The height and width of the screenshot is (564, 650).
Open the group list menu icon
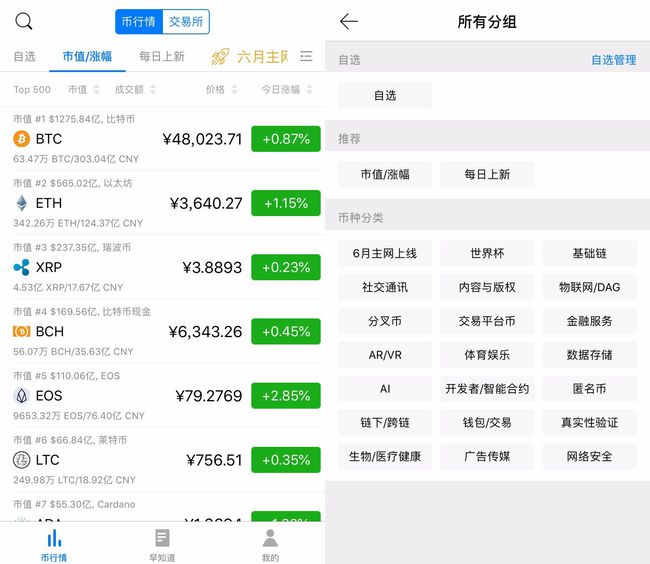pyautogui.click(x=306, y=56)
